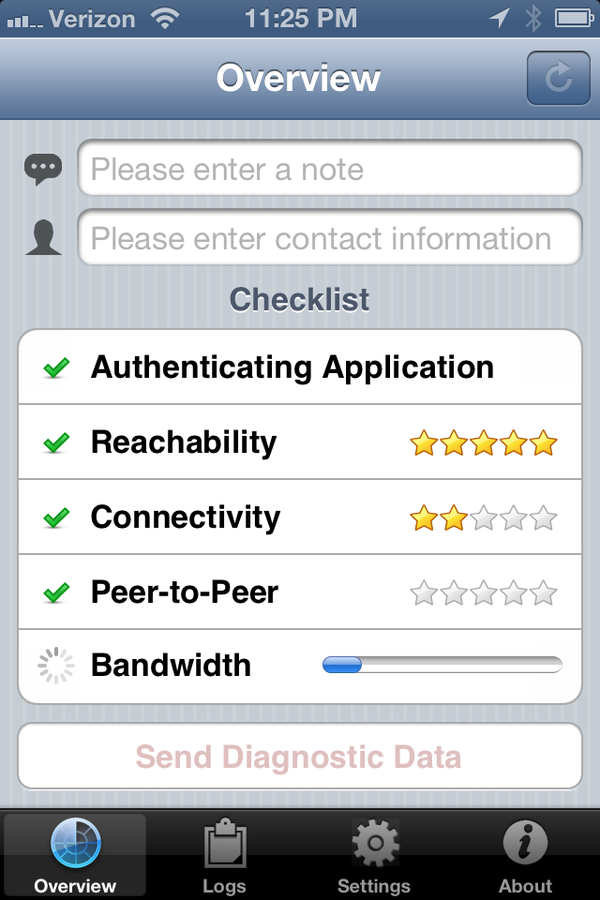
Task: Select the Connectivity checklist row
Action: [300, 517]
